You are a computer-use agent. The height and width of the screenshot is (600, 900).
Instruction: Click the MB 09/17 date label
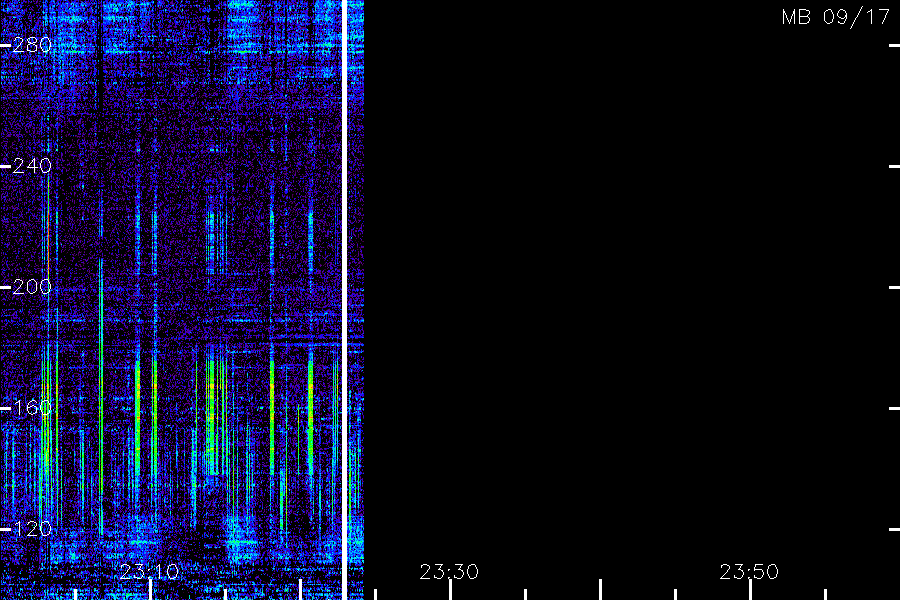[836, 17]
